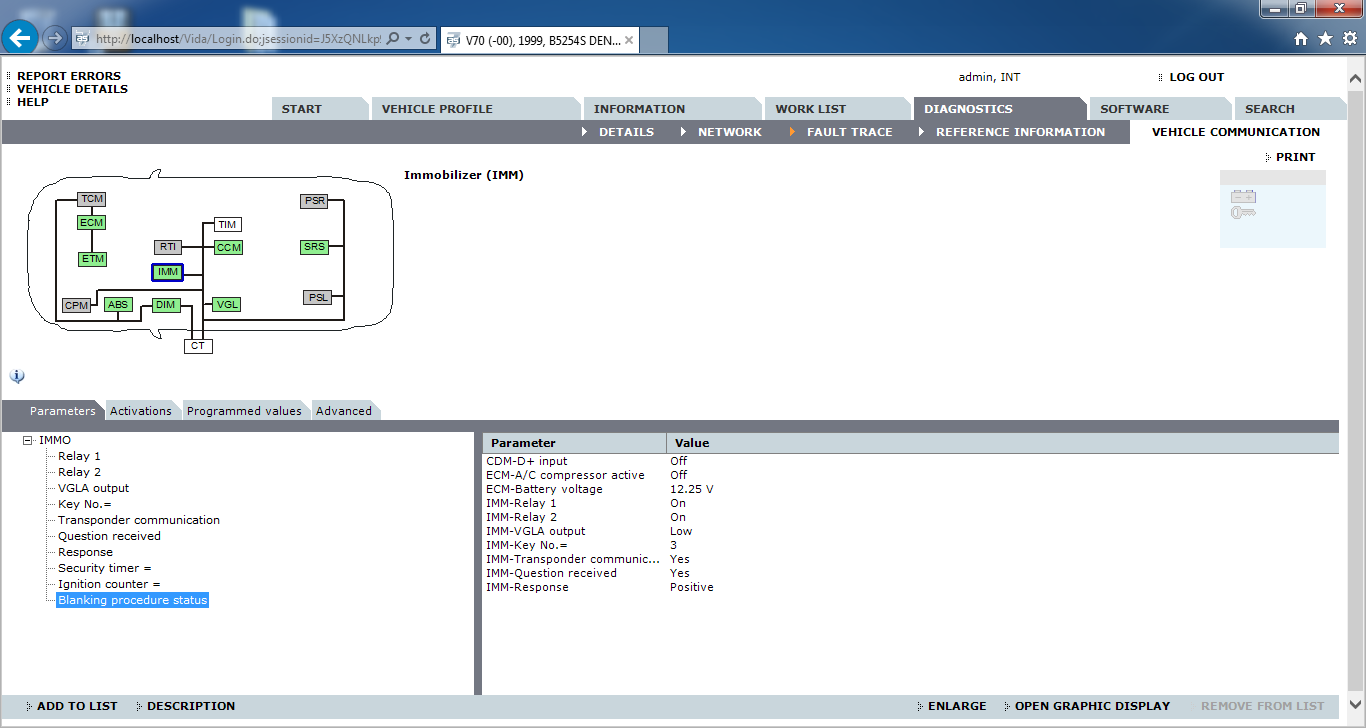Refresh the page using address bar icon
This screenshot has width=1366, height=728.
[x=425, y=39]
